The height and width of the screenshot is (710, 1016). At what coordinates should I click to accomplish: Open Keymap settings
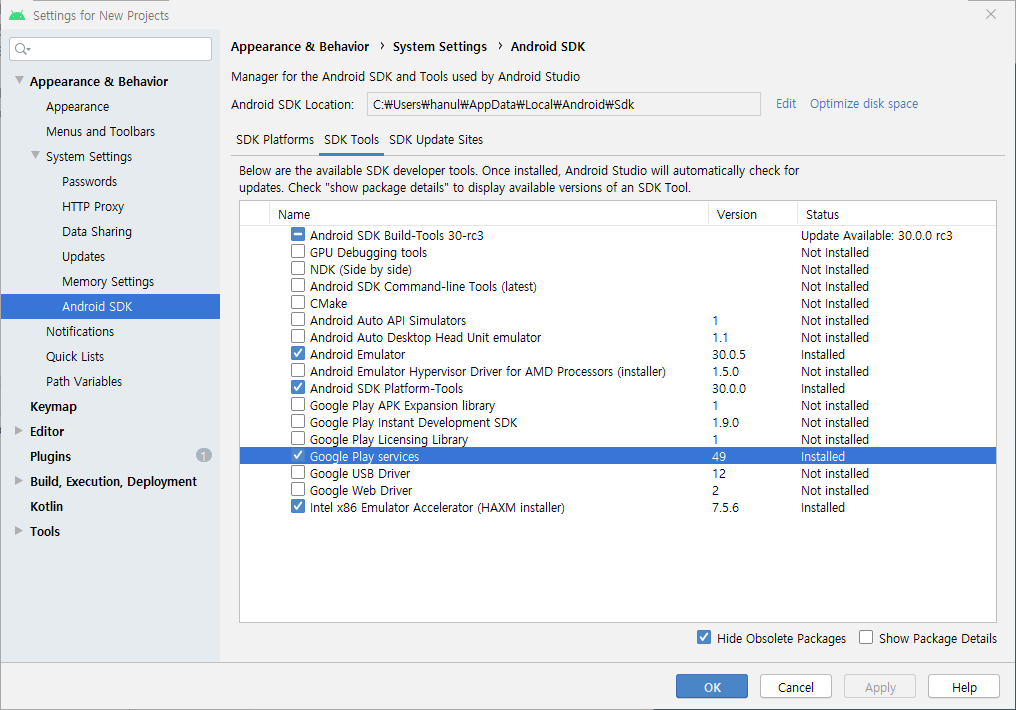[53, 406]
